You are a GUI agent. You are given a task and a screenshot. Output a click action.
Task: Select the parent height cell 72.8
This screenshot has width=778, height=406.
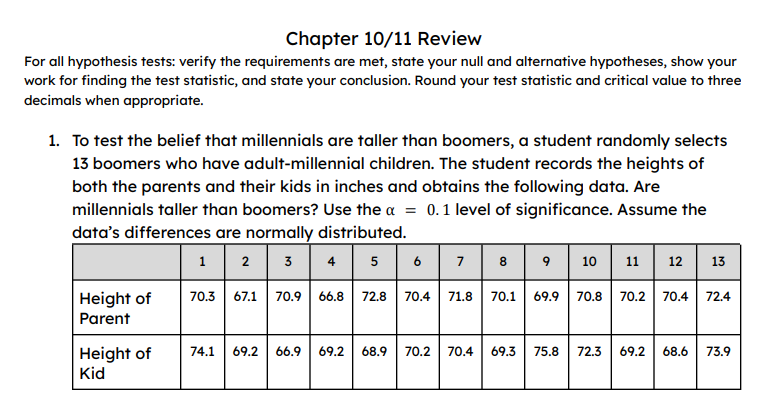372,297
